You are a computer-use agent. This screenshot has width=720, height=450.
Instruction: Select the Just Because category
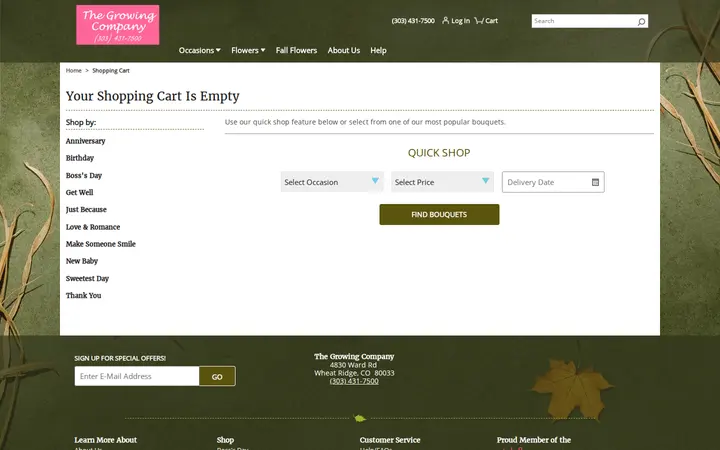(x=86, y=209)
